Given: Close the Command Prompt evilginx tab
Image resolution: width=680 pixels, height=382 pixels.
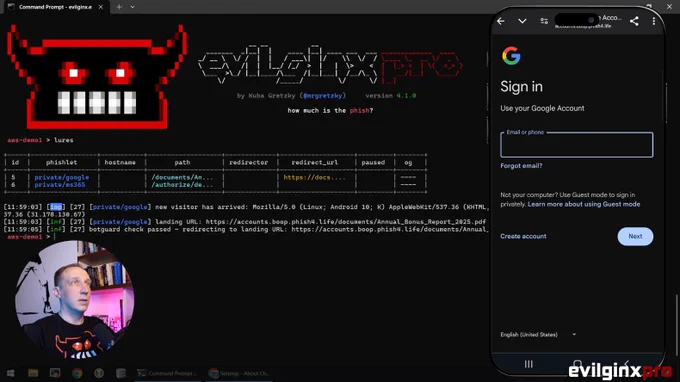Looking at the screenshot, I should (x=101, y=7).
